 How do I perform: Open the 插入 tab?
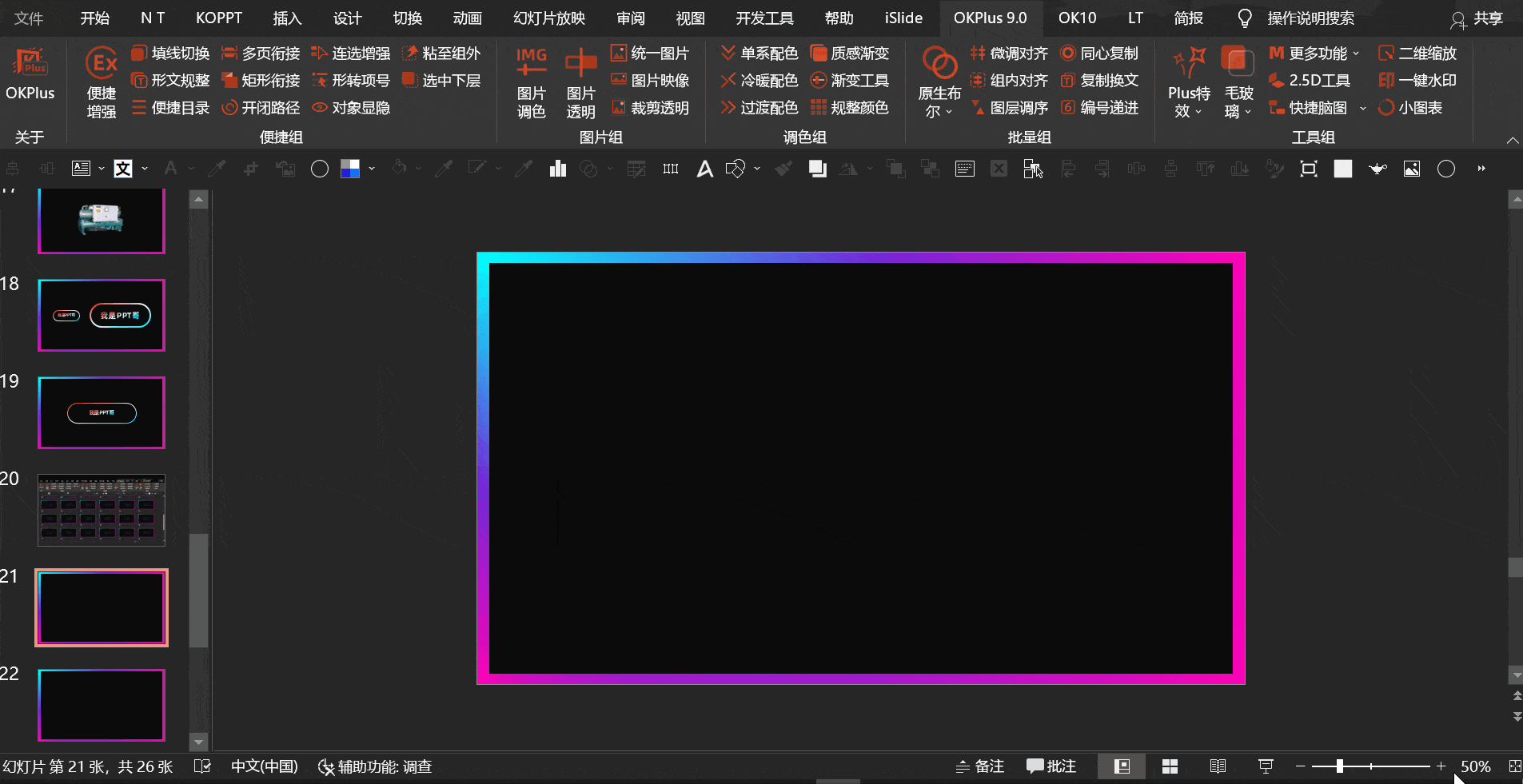[287, 18]
